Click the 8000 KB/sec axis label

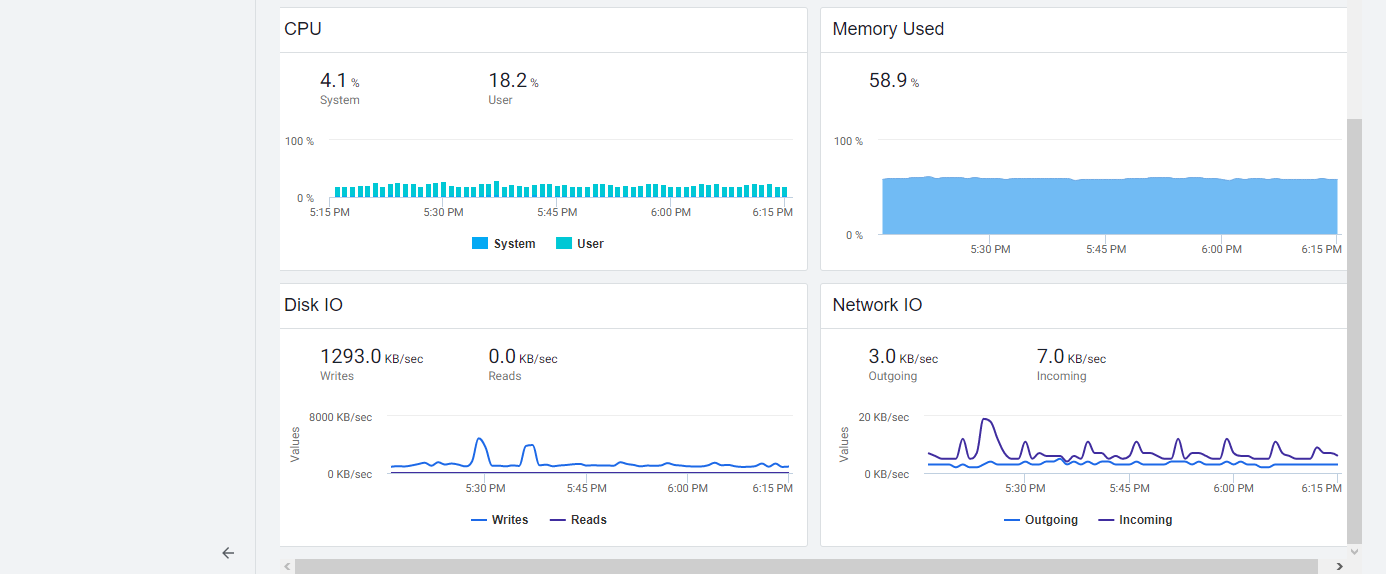(340, 417)
